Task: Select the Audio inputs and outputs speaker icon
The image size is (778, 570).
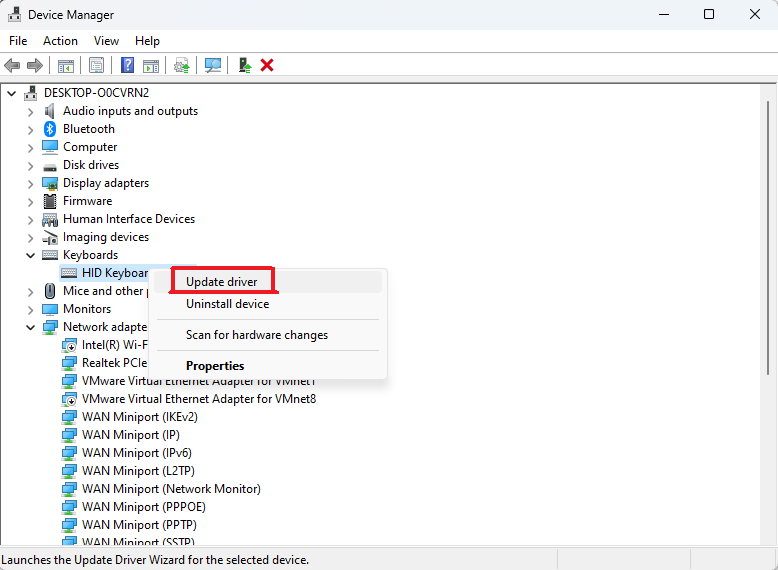Action: point(50,111)
